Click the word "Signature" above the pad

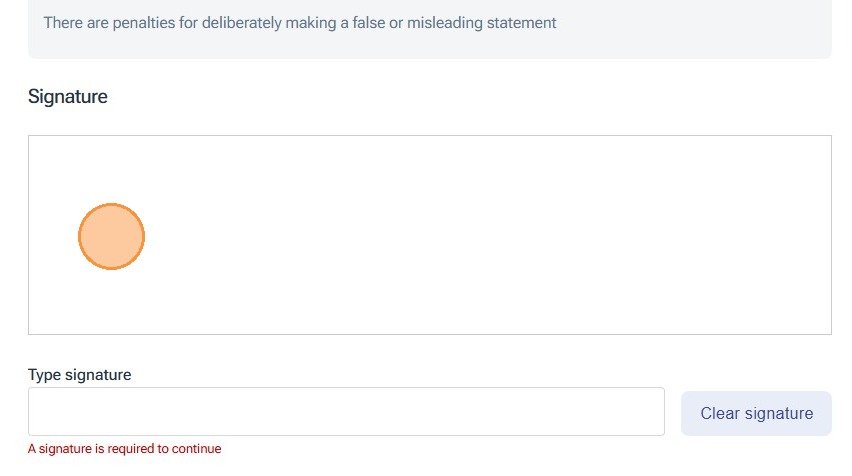pos(68,97)
